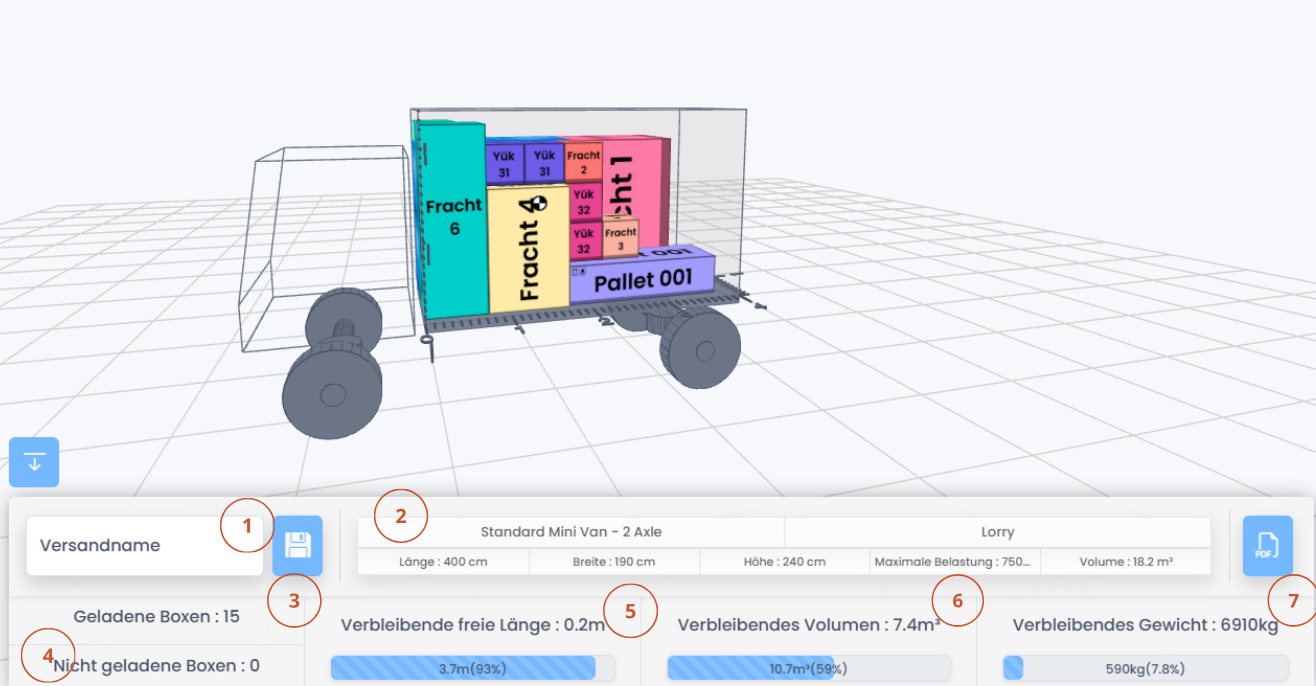Click the orange Fracht 2 box
Image resolution: width=1316 pixels, height=686 pixels.
583,162
